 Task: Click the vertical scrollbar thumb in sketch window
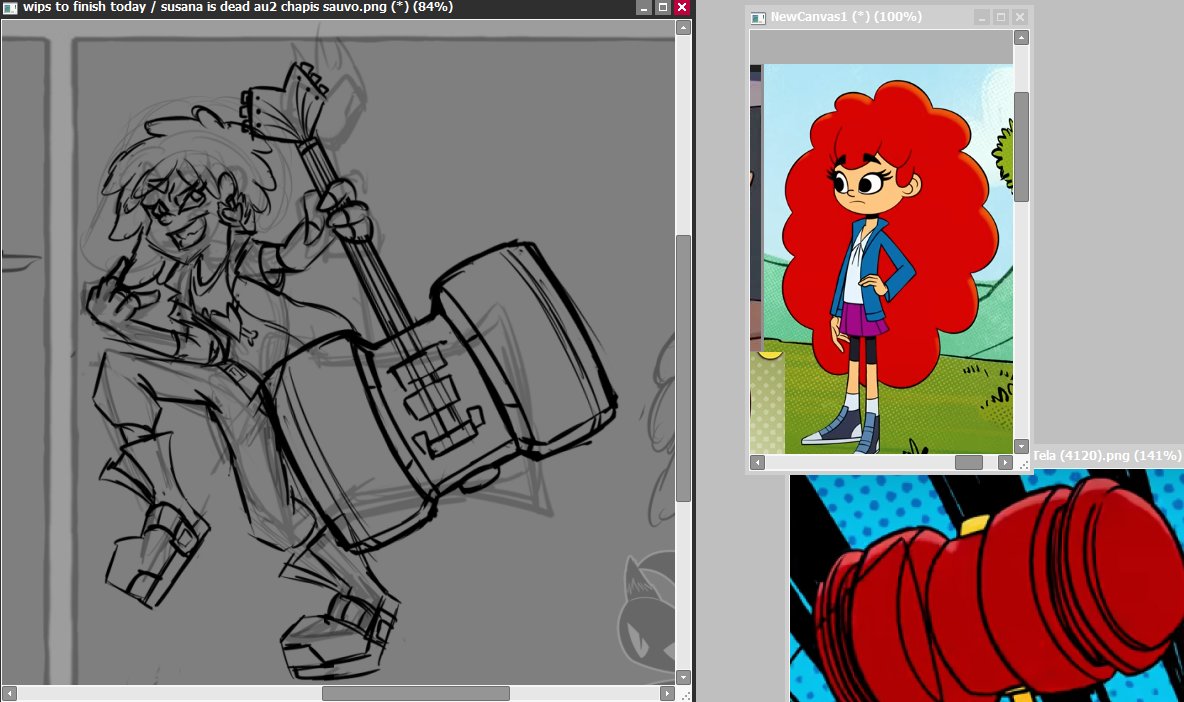tap(683, 368)
